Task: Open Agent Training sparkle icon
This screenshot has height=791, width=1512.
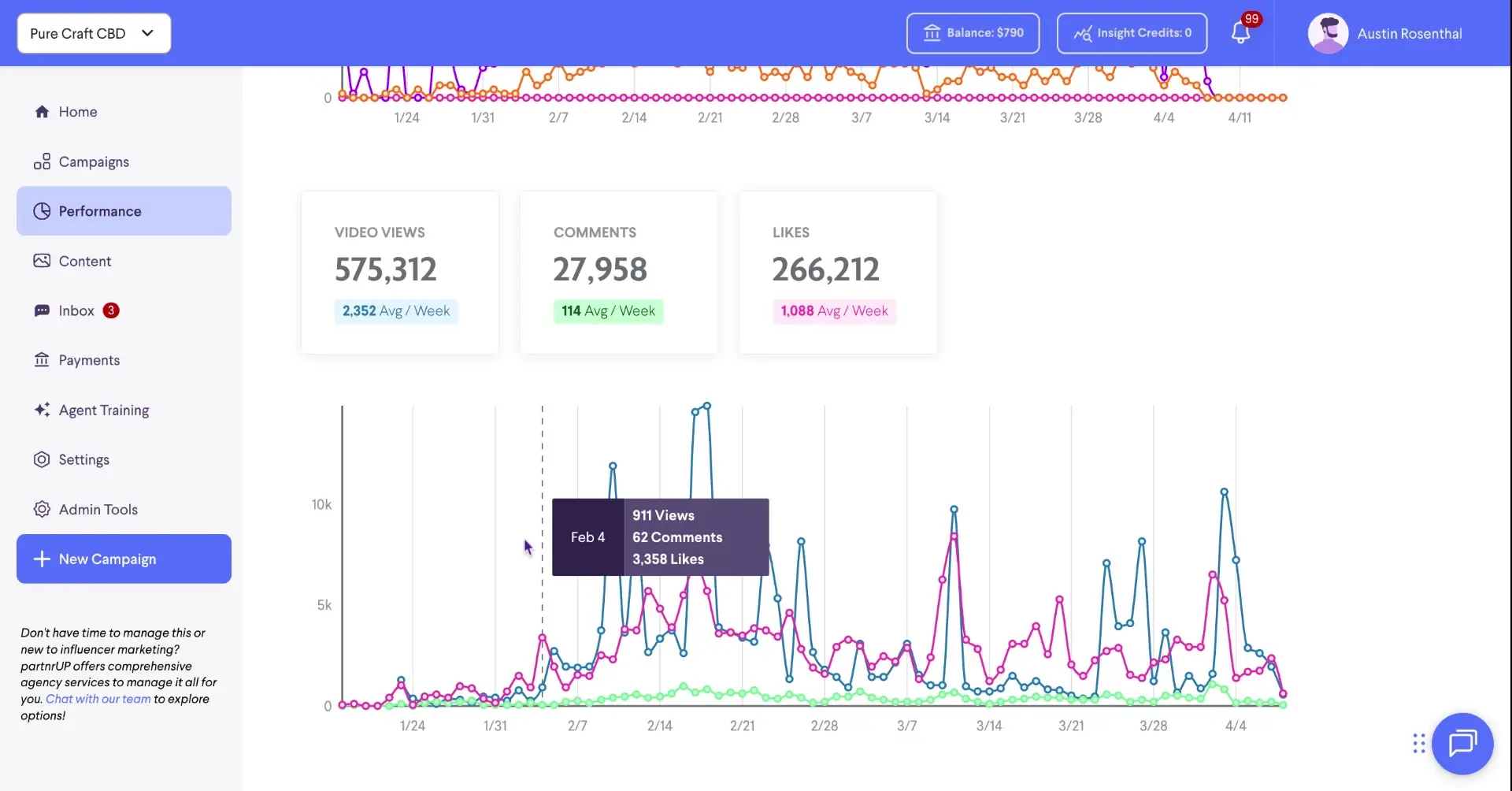Action: point(42,410)
